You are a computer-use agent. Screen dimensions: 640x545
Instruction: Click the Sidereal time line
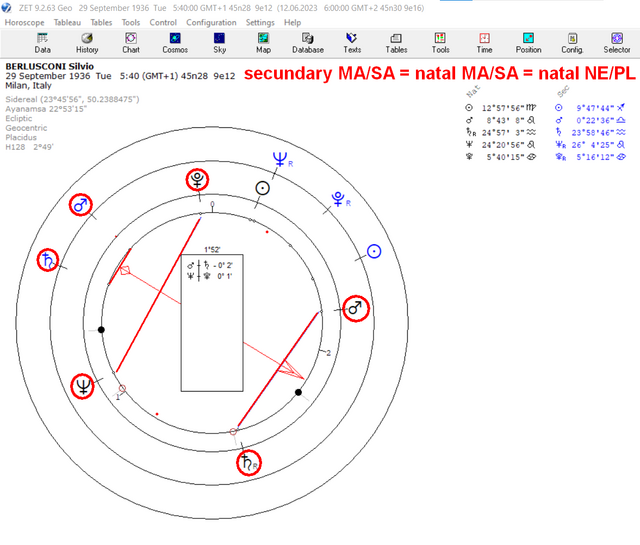(72, 99)
